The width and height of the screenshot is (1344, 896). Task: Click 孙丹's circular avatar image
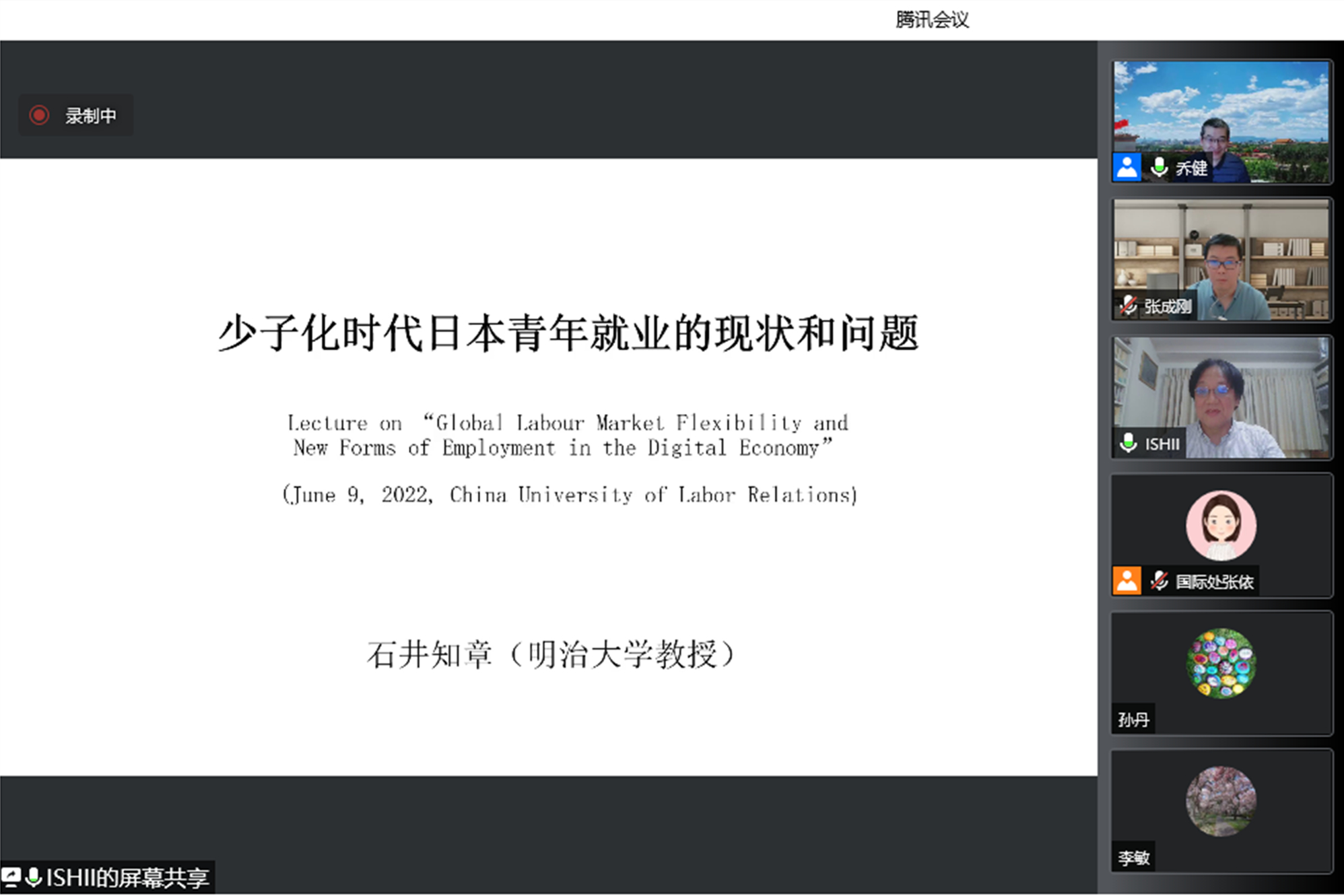1221,663
